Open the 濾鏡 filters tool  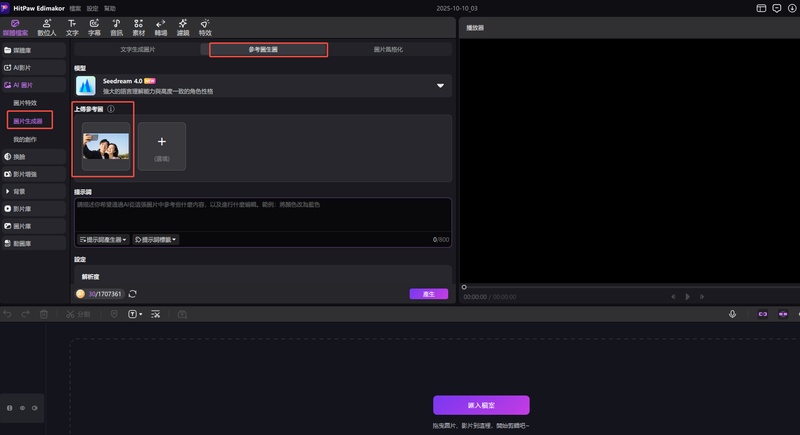[183, 26]
